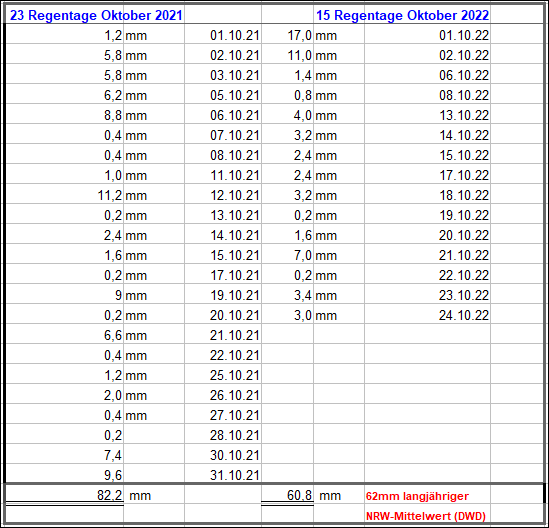Click the date cell 05.10.21
This screenshot has height=528, width=549.
(x=235, y=95)
